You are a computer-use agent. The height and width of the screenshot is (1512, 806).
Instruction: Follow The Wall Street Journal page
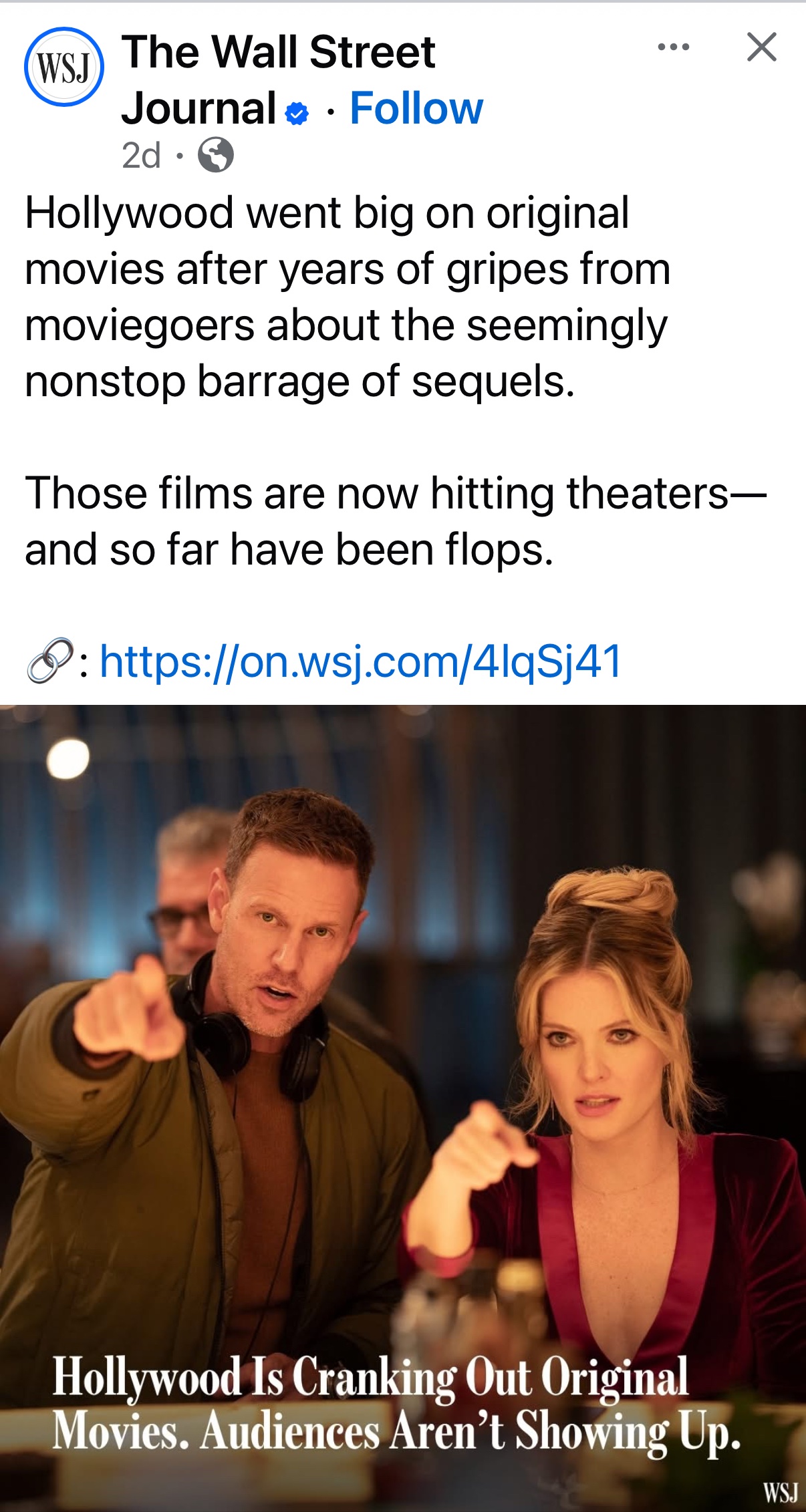point(416,108)
